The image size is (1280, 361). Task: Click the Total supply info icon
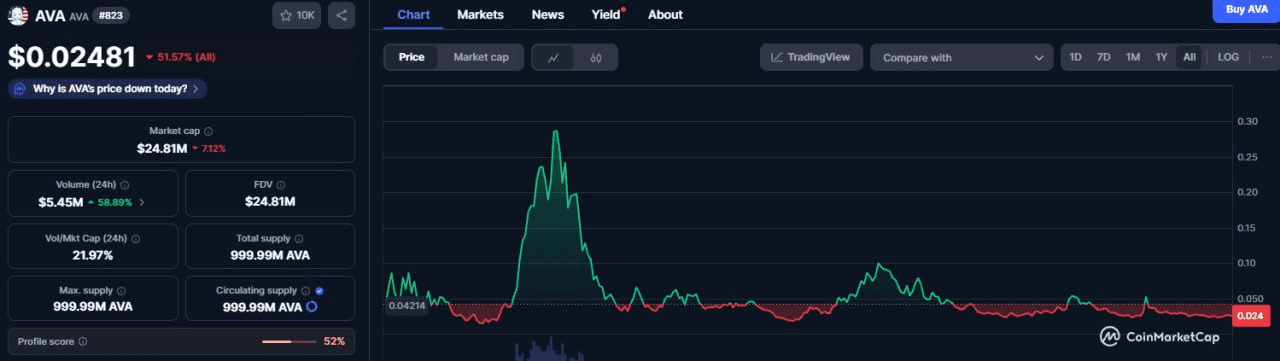298,239
